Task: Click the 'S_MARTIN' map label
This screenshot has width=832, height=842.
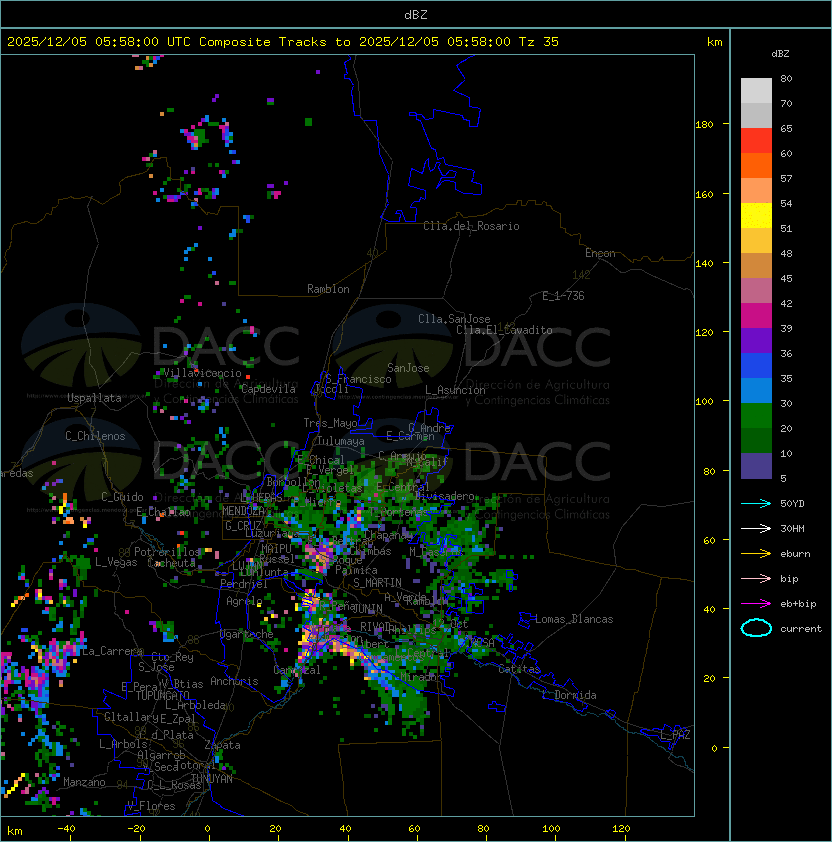Action: (377, 583)
